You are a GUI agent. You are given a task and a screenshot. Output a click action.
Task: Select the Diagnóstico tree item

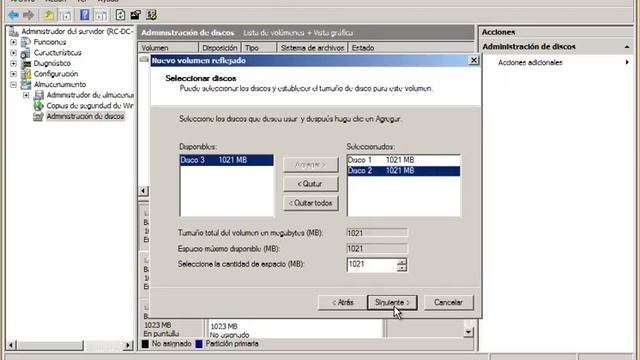point(52,63)
